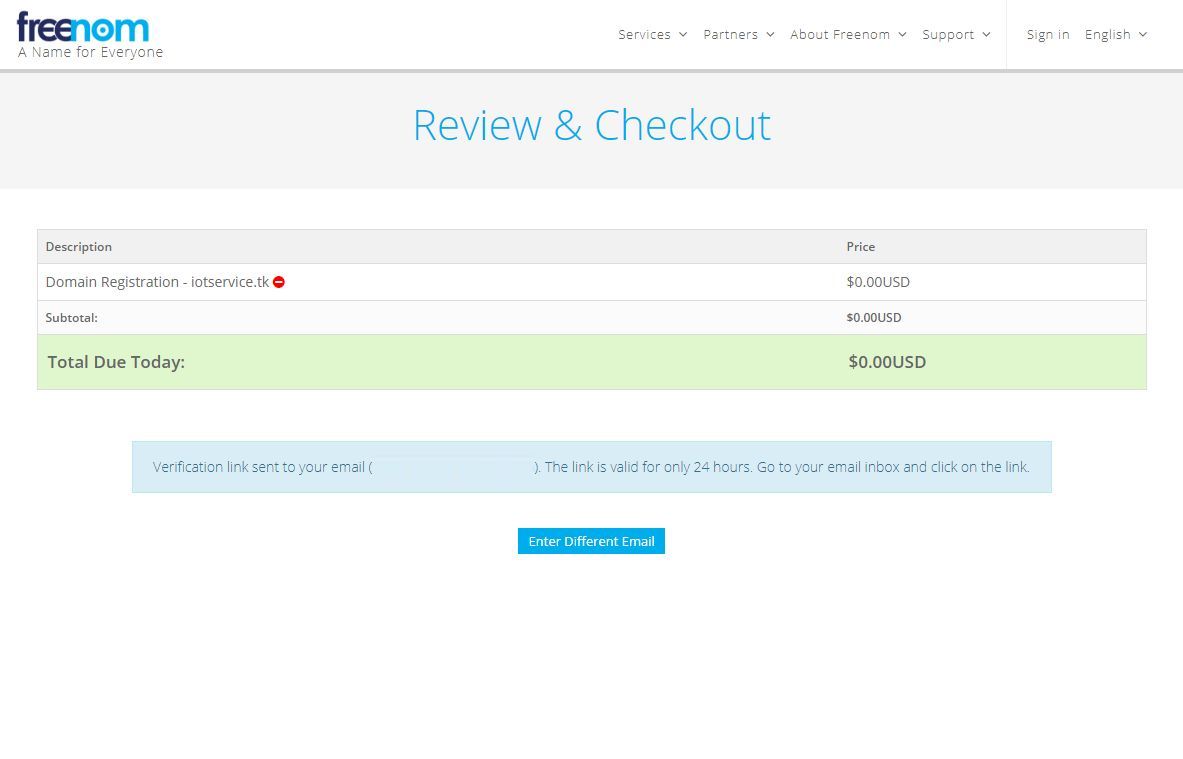
Task: Expand the Support chevron arrow
Action: click(986, 35)
